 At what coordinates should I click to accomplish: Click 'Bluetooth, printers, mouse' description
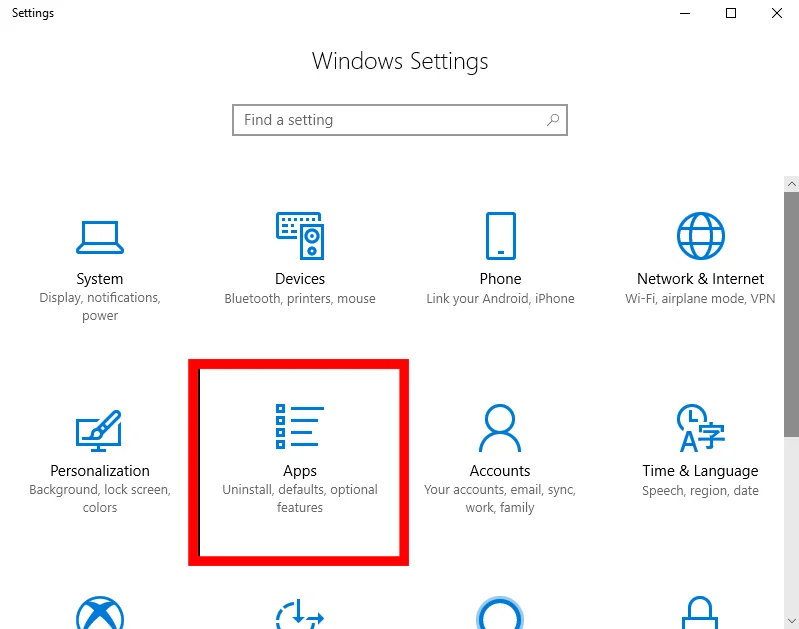click(300, 299)
